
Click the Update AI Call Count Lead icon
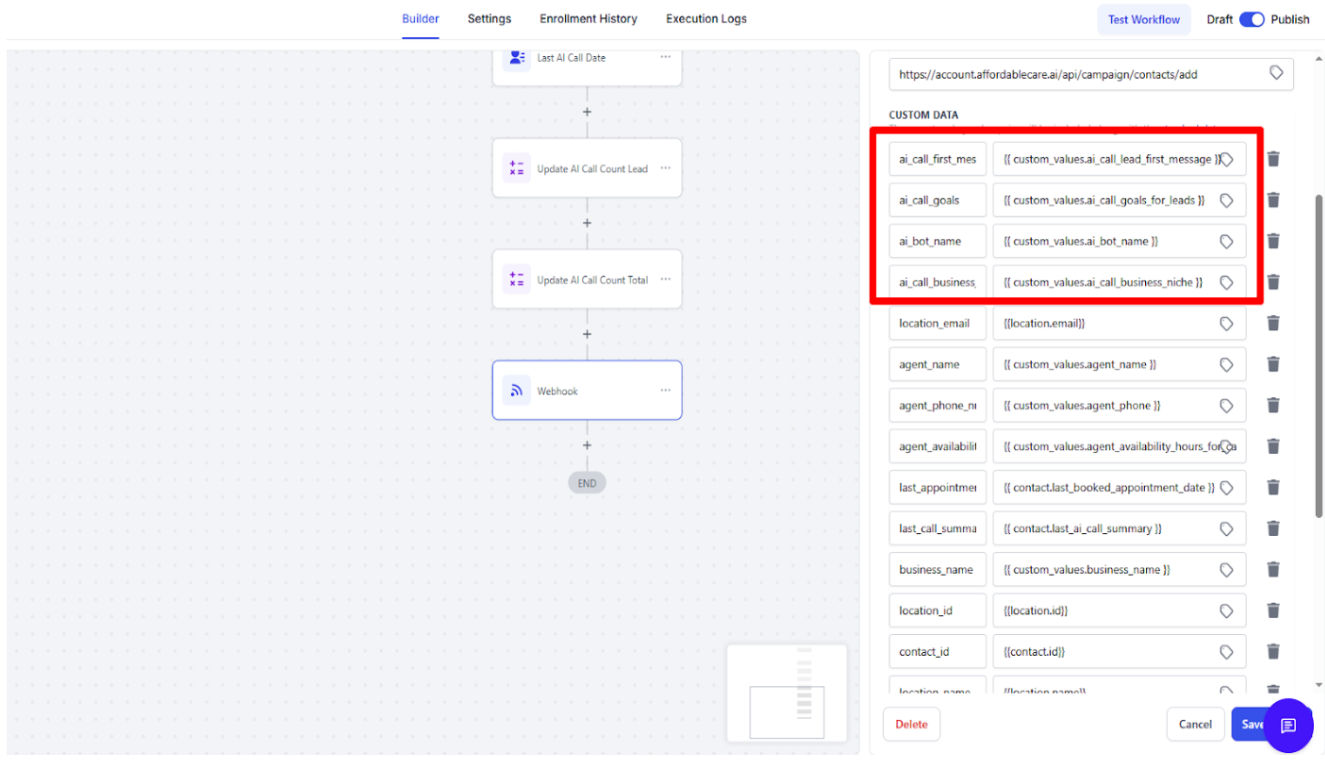(x=517, y=169)
